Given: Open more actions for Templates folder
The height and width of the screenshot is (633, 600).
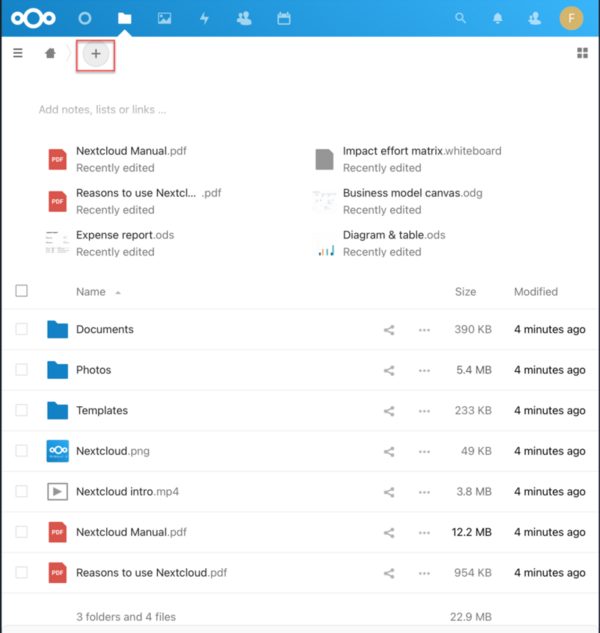Looking at the screenshot, I should point(424,411).
